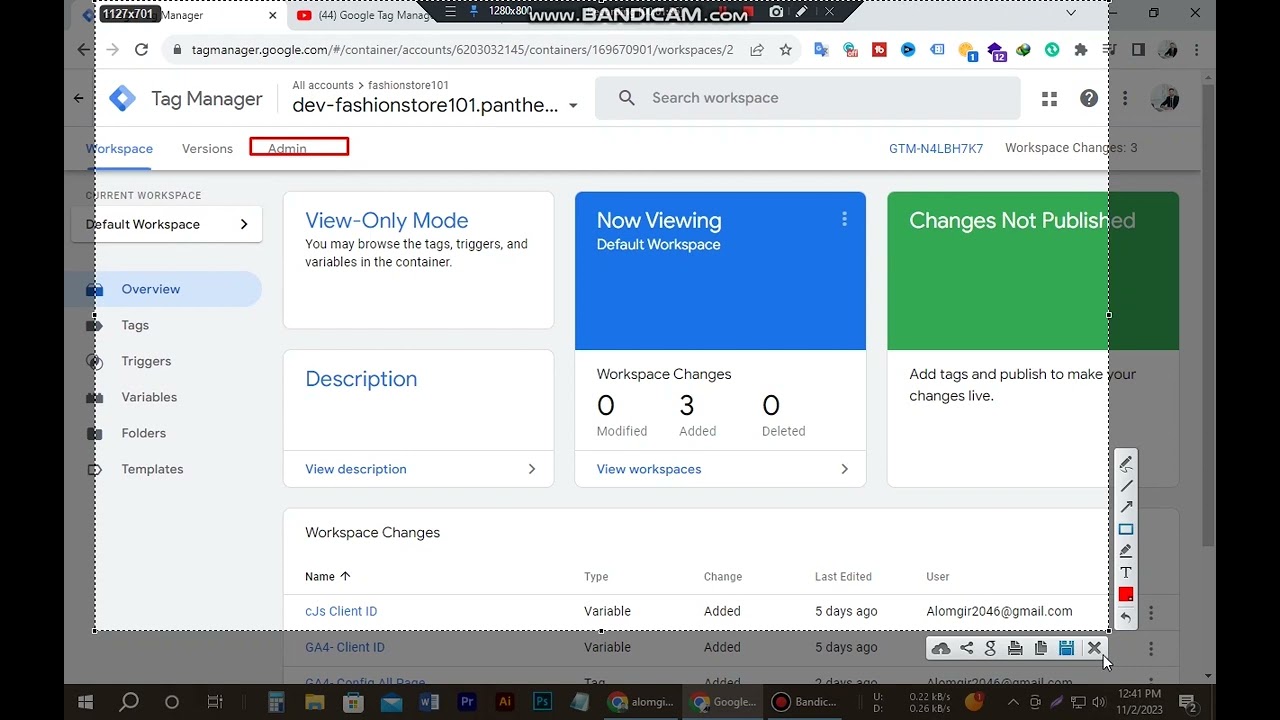Reload the browser page
The image size is (1280, 720).
click(x=141, y=49)
